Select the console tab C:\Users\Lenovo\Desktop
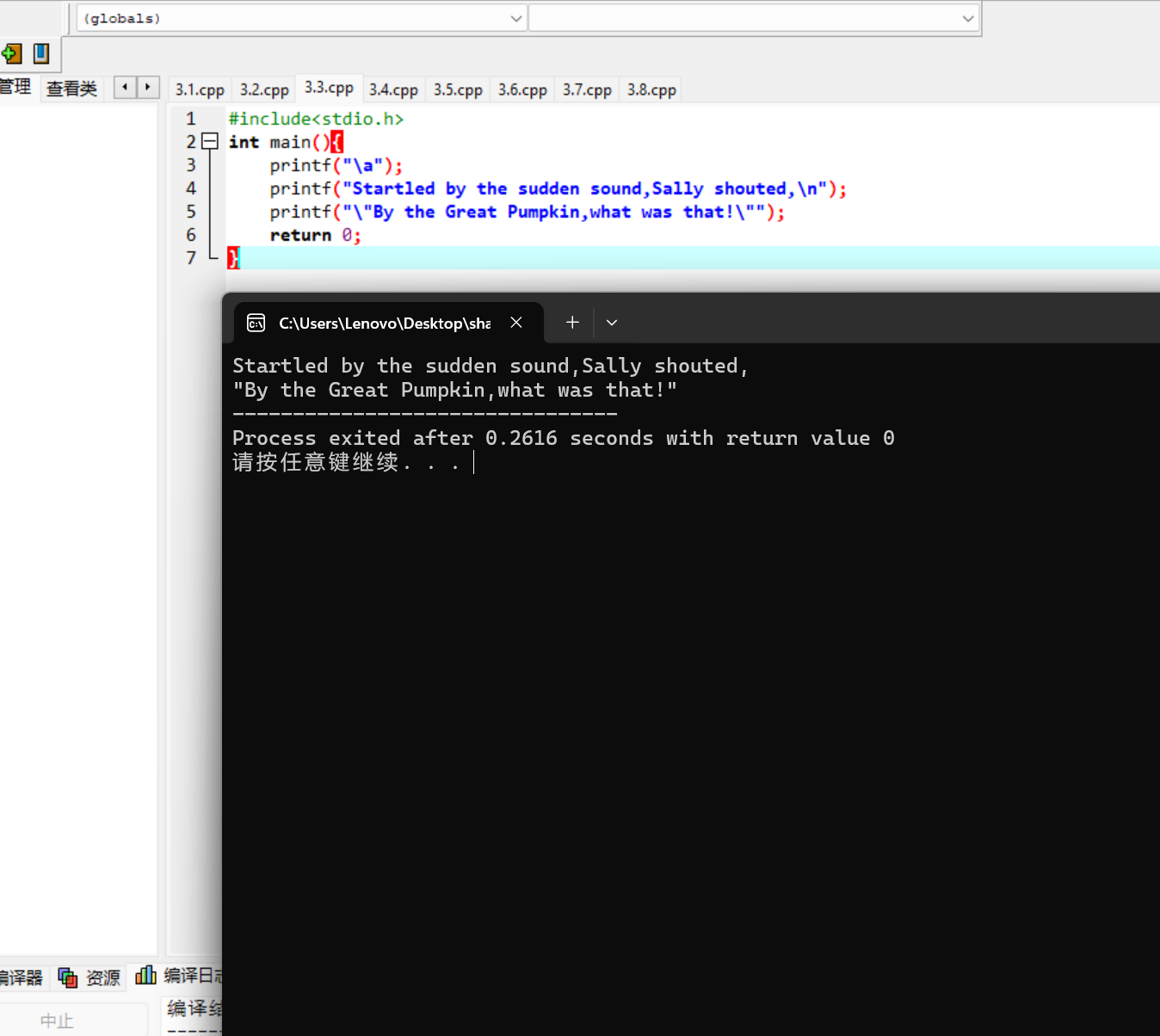The width and height of the screenshot is (1160, 1036). tap(388, 323)
